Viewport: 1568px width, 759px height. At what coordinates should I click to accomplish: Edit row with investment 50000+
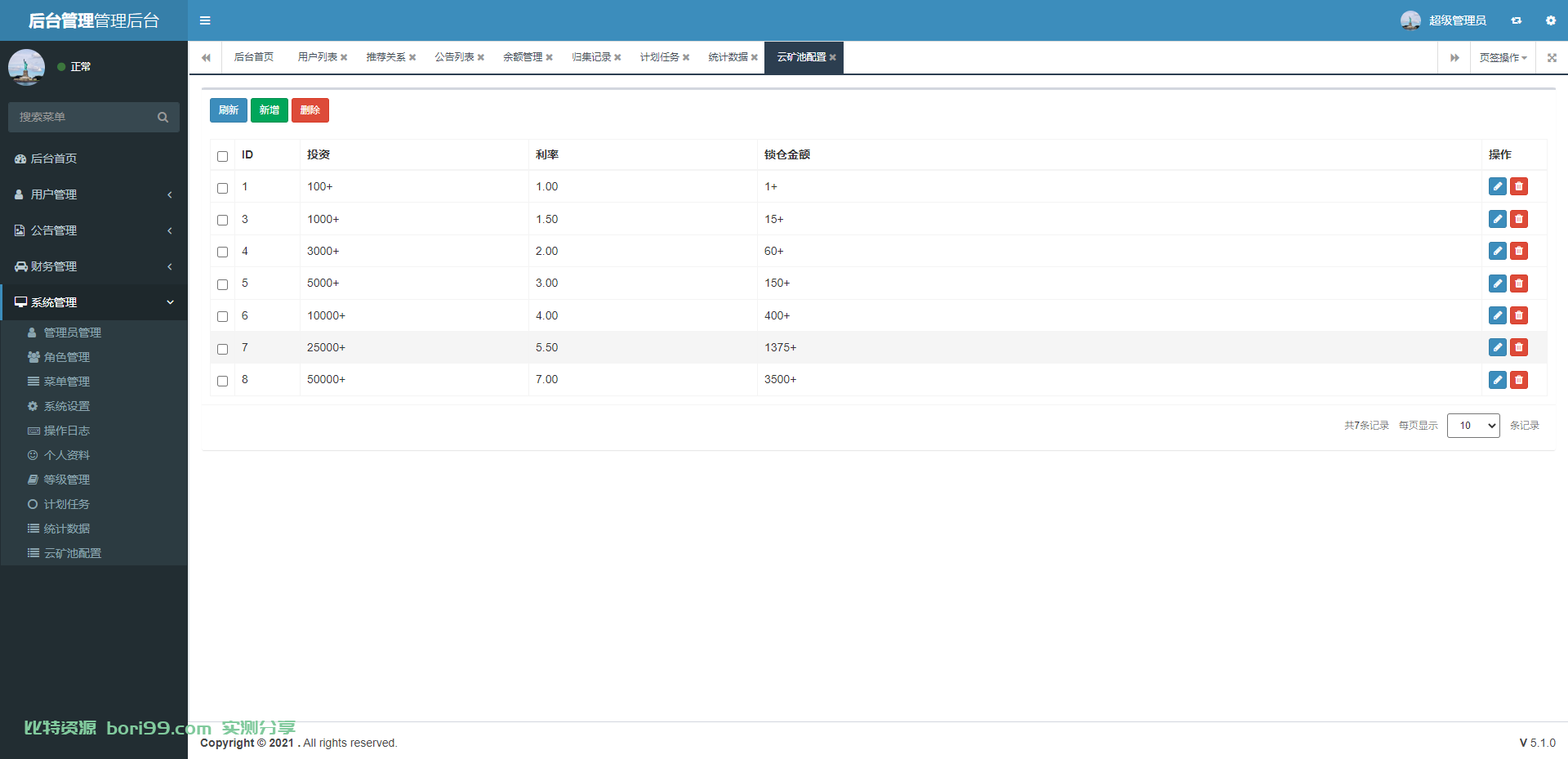click(1497, 380)
